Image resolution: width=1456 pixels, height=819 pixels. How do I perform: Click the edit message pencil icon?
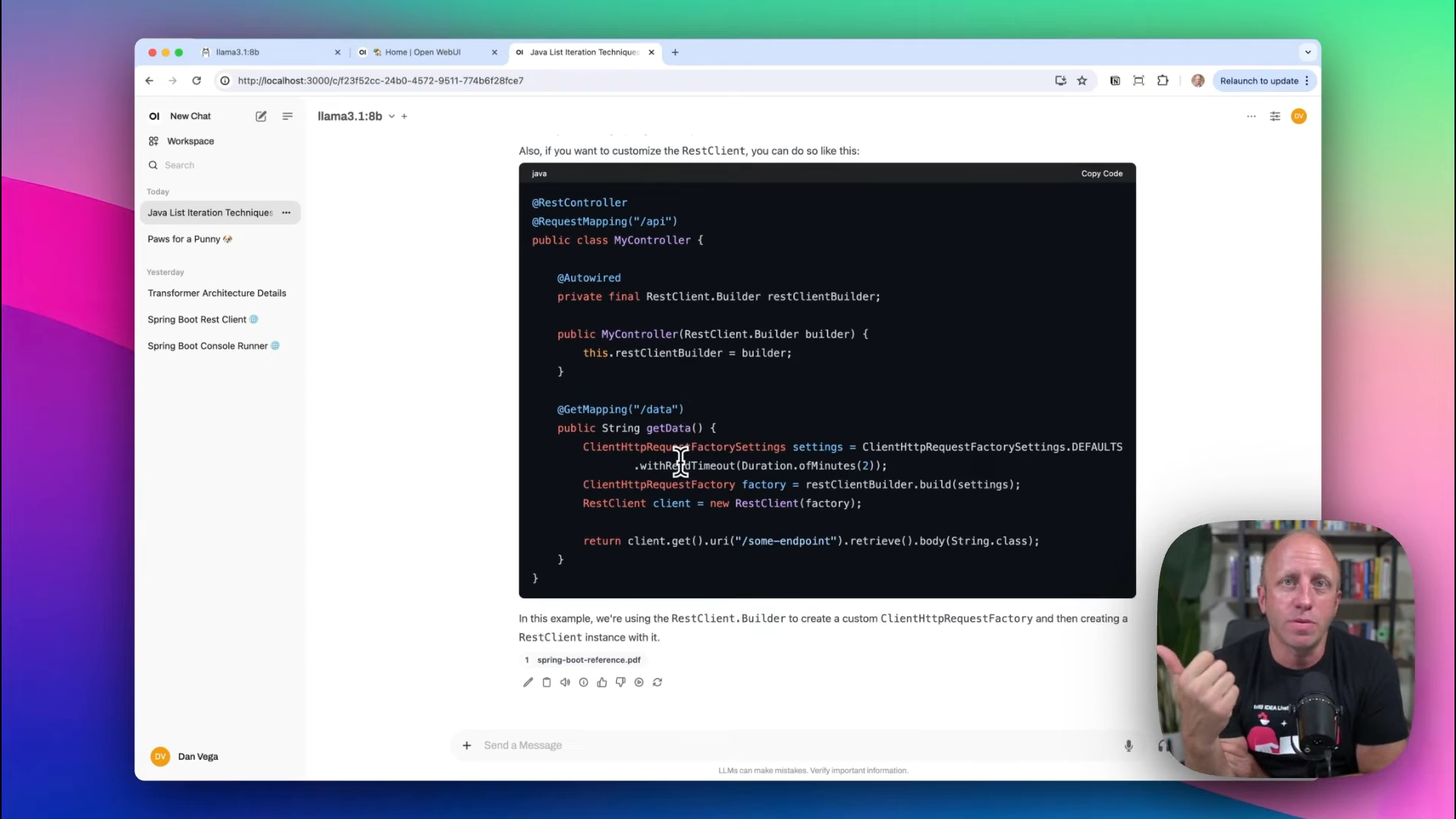pyautogui.click(x=528, y=682)
